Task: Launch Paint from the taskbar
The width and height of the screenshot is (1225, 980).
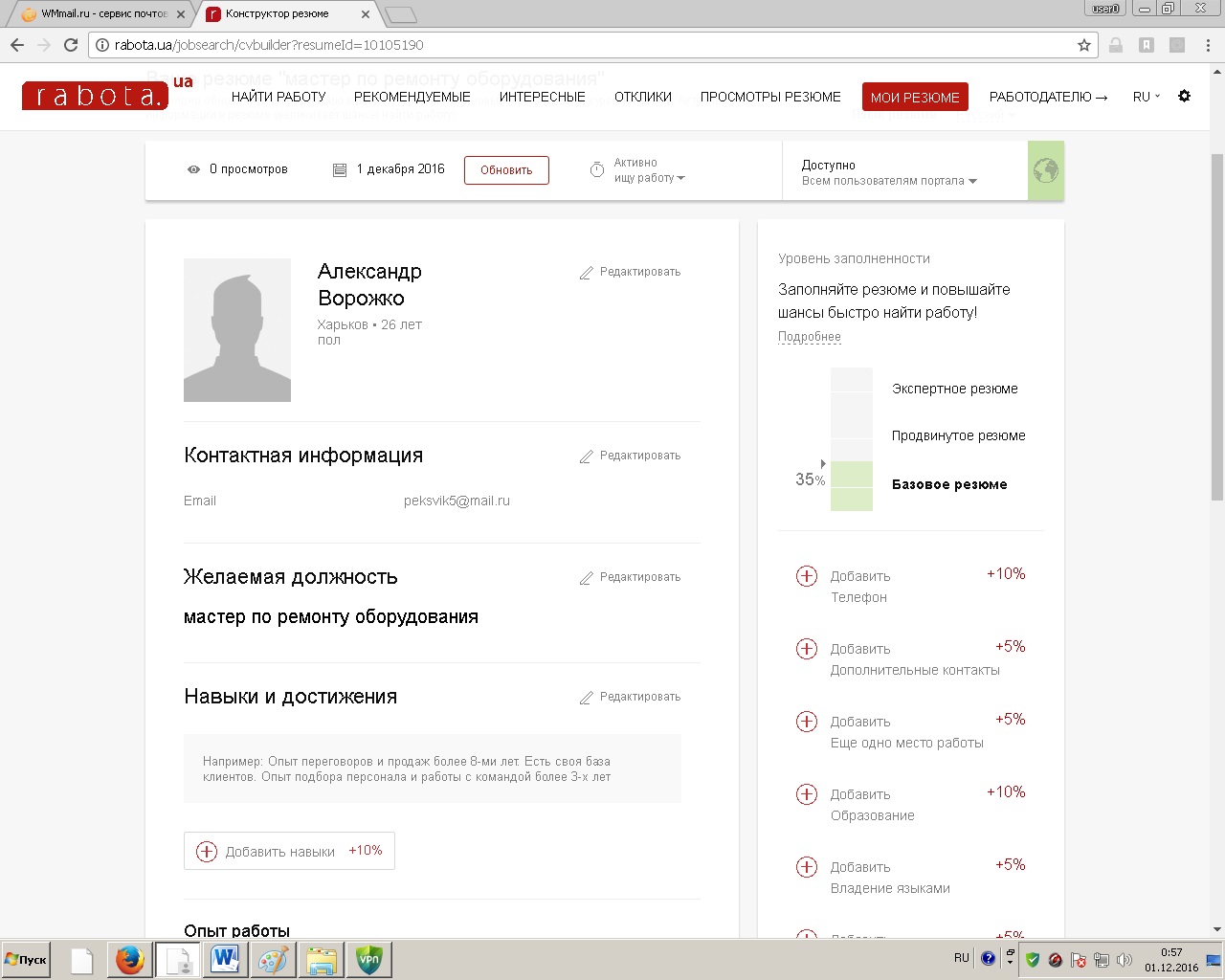Action: [x=273, y=959]
